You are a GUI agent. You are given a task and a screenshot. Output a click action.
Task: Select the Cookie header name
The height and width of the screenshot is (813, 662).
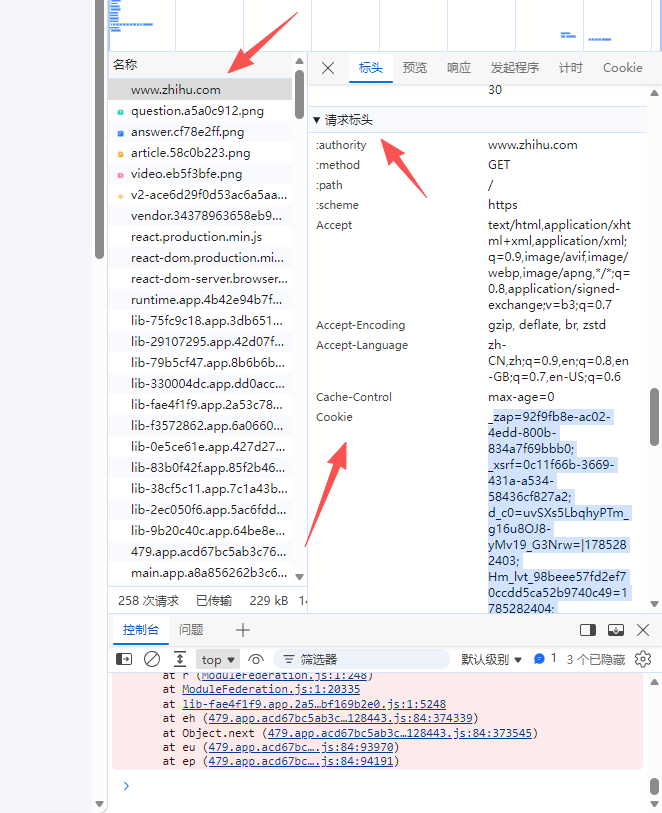coord(334,417)
